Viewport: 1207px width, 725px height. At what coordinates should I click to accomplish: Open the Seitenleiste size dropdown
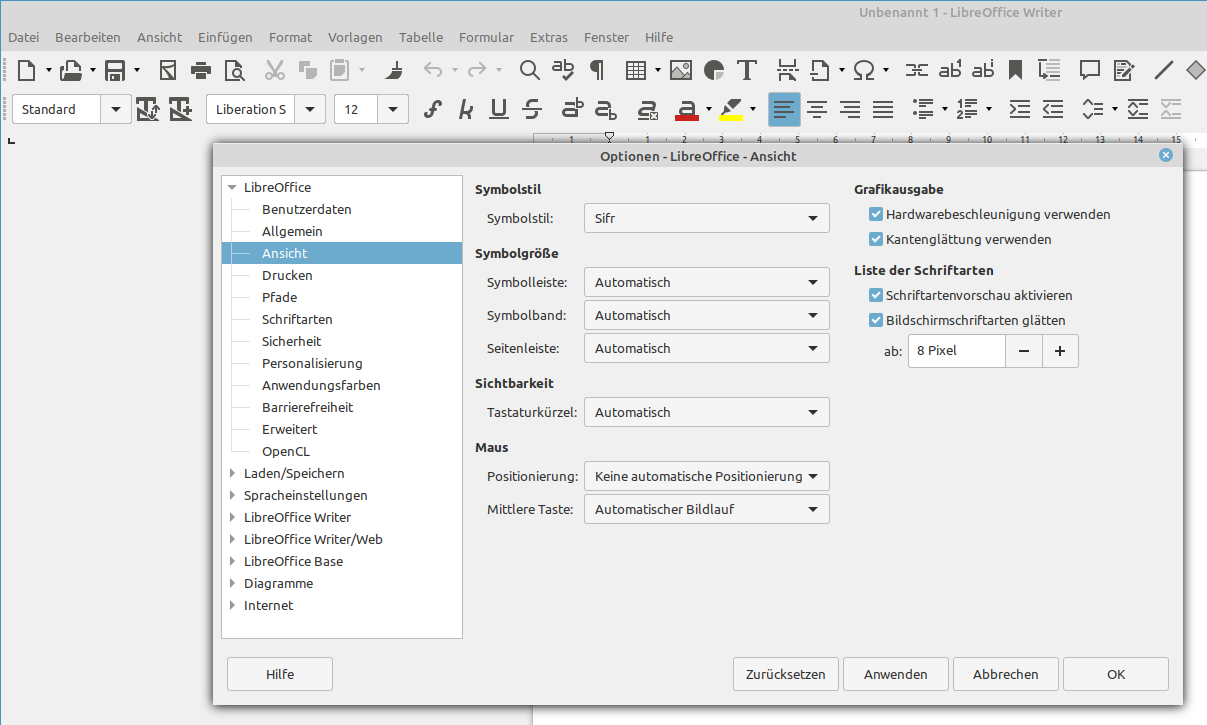707,349
